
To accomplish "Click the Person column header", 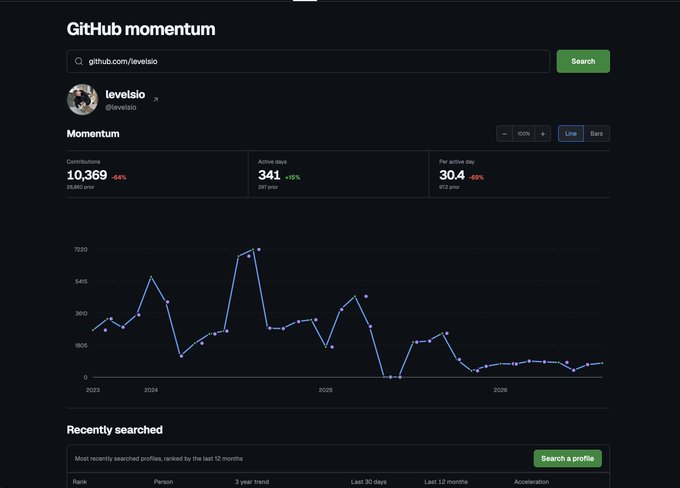I will [163, 481].
